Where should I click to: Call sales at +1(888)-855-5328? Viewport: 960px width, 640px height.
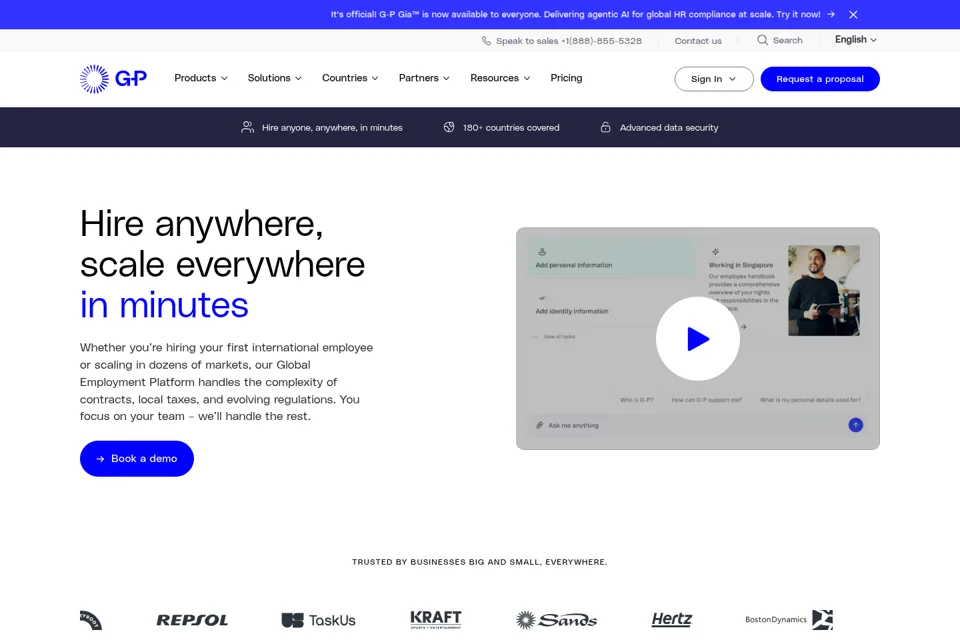603,41
